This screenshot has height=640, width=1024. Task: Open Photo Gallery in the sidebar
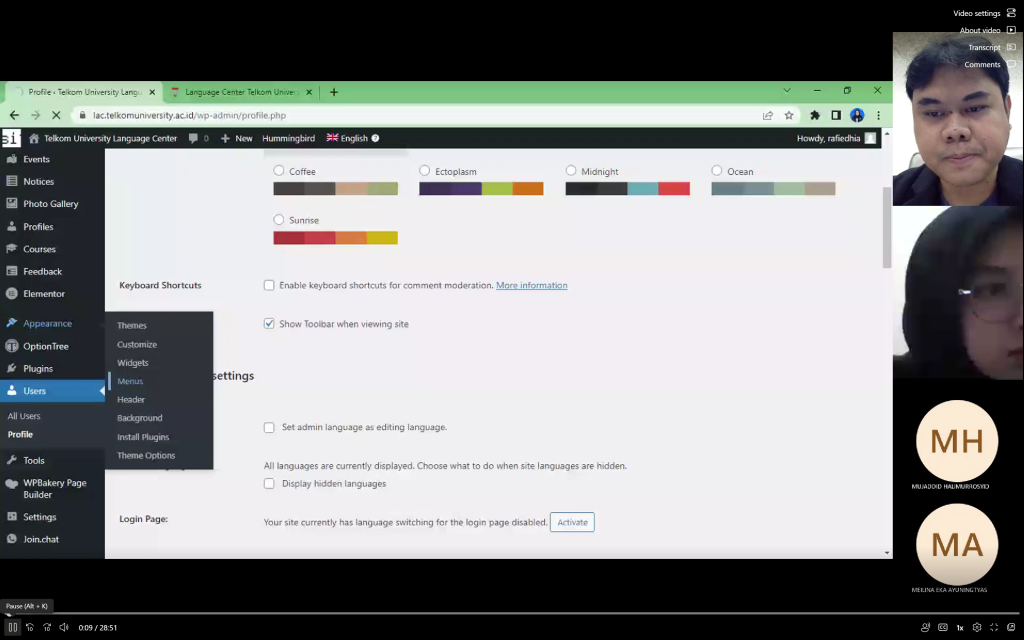52,204
